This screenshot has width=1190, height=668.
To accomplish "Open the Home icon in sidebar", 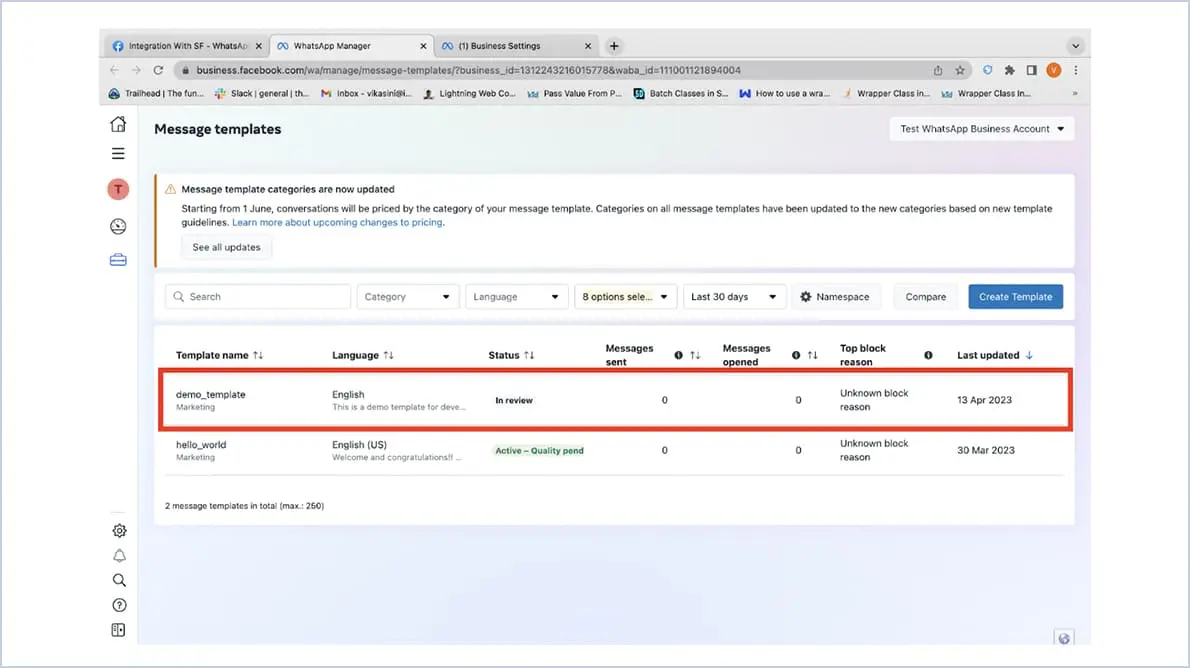I will coord(118,124).
